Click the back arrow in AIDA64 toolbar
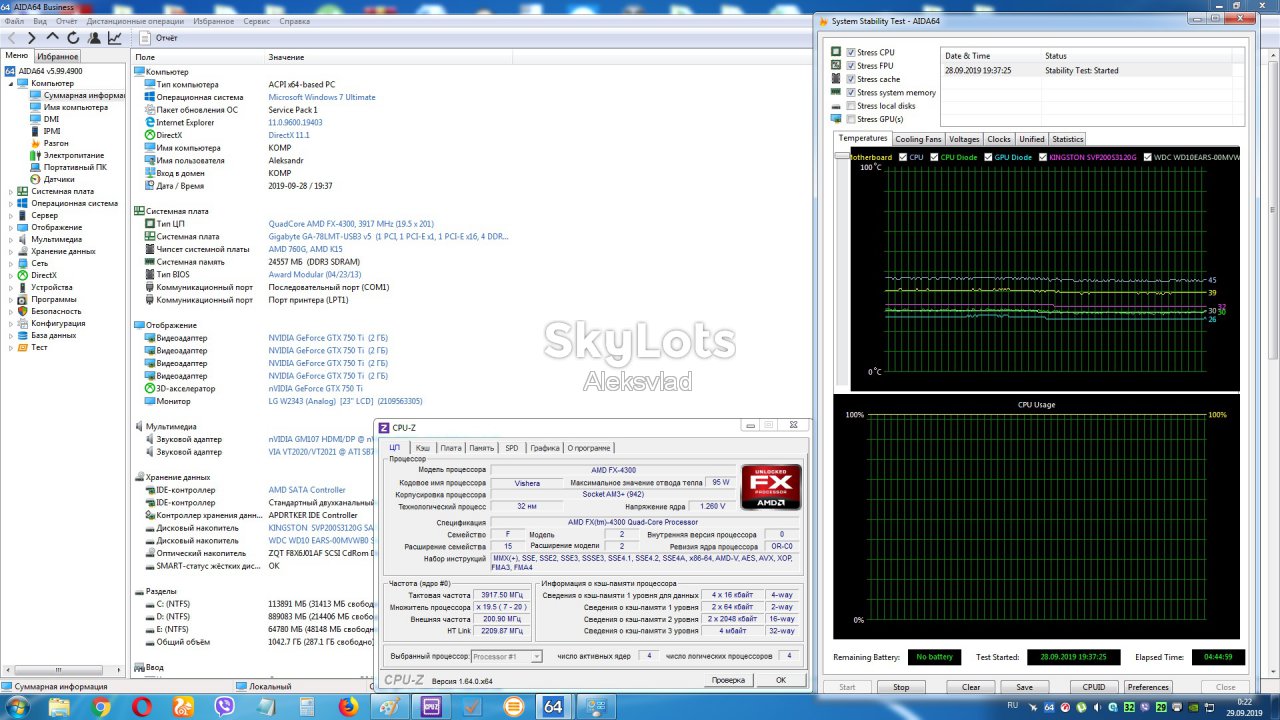Screen dimensions: 1280x720 12,38
